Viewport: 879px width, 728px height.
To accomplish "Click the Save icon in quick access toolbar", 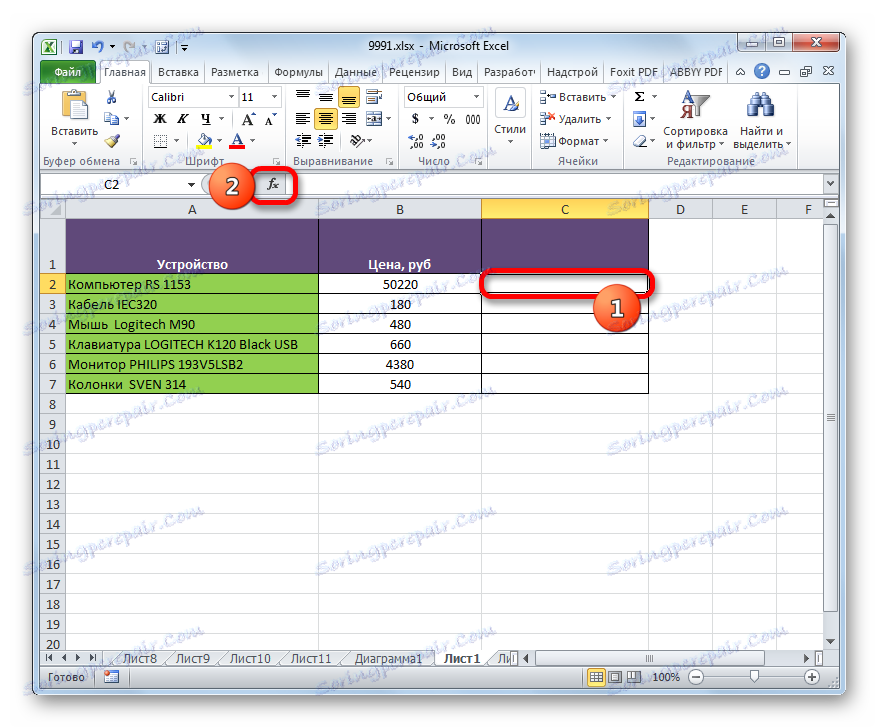I will [x=76, y=47].
